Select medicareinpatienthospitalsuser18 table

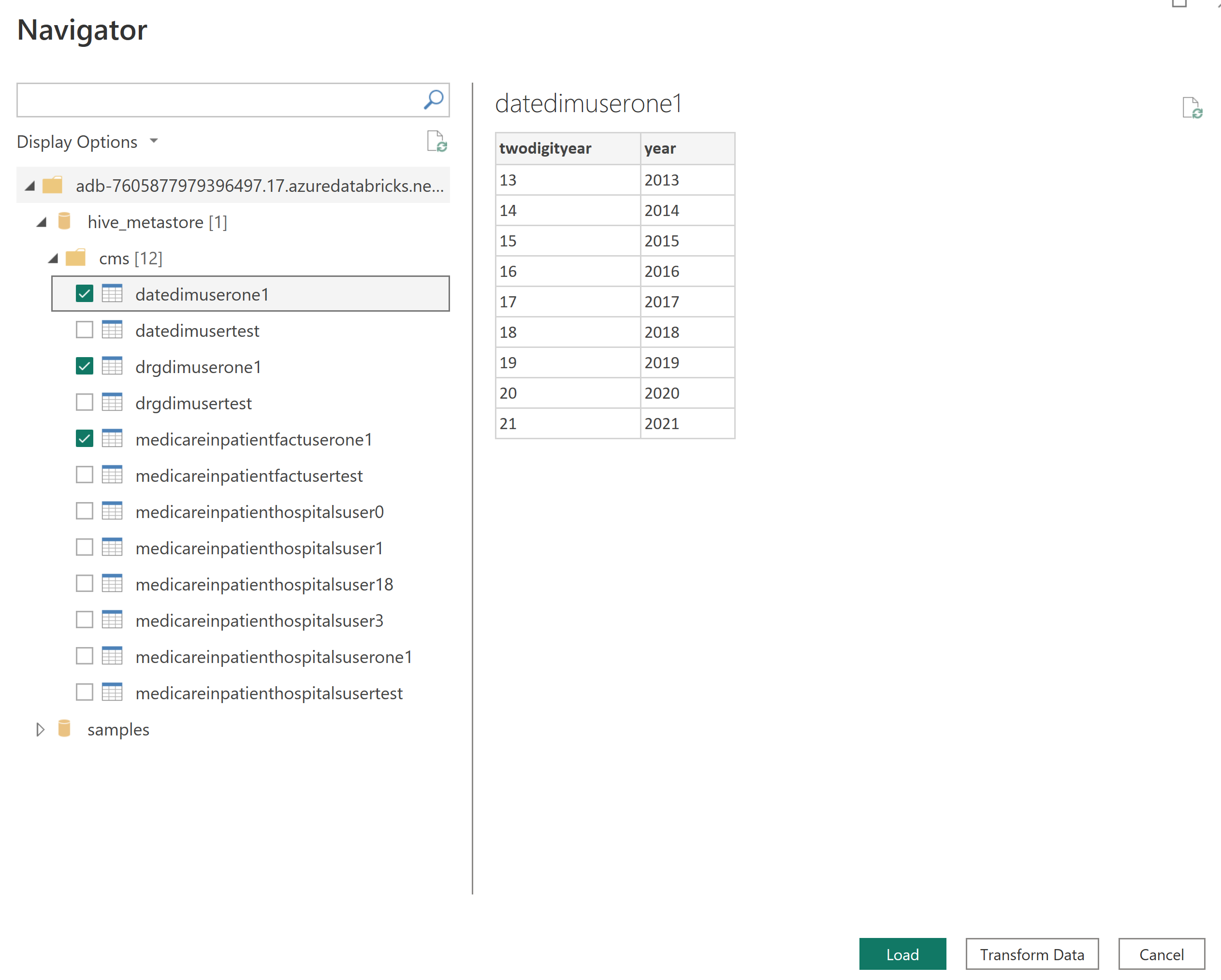point(264,584)
